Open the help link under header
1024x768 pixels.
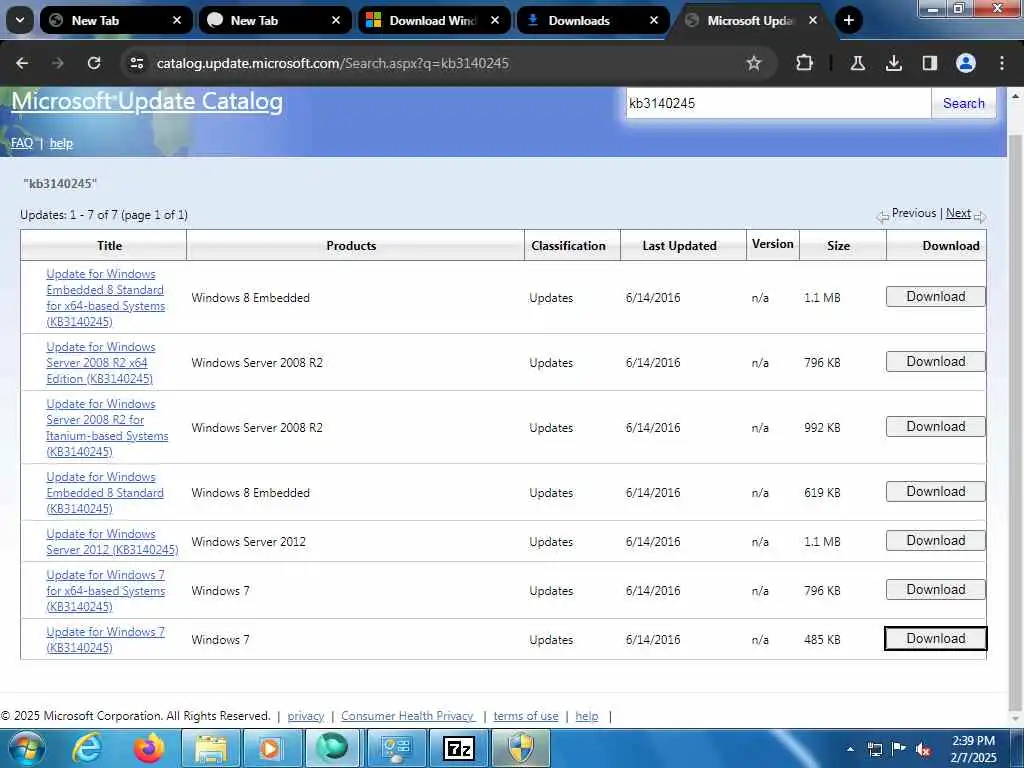click(61, 143)
